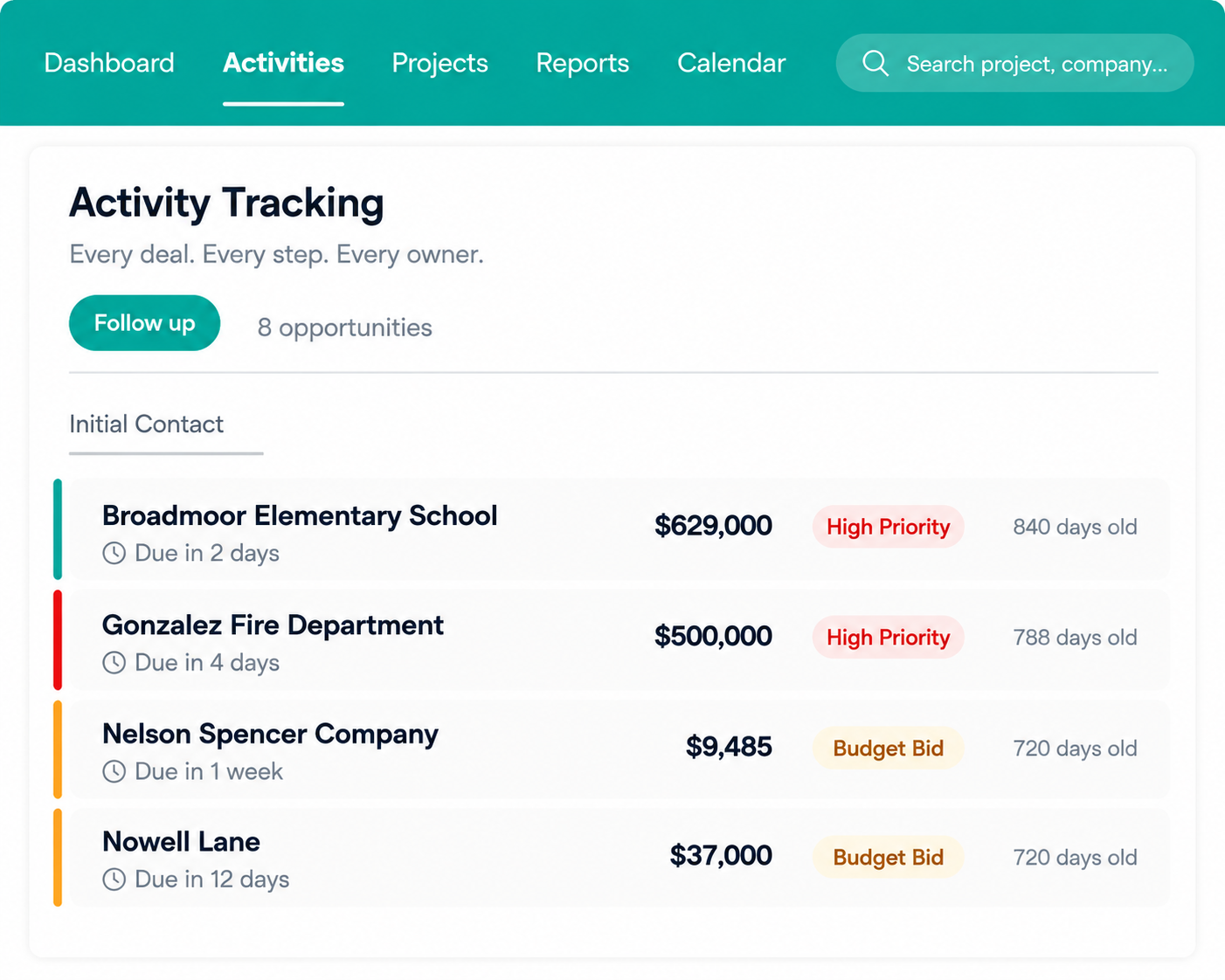Select the Activities nav item
The image size is (1225, 980).
click(x=283, y=63)
